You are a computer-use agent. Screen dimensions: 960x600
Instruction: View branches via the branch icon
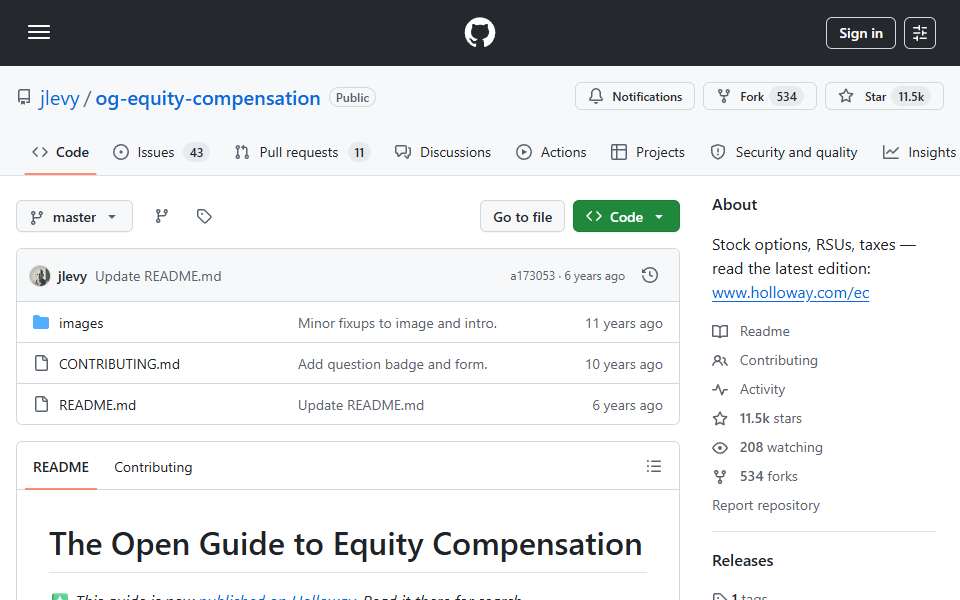(x=162, y=216)
